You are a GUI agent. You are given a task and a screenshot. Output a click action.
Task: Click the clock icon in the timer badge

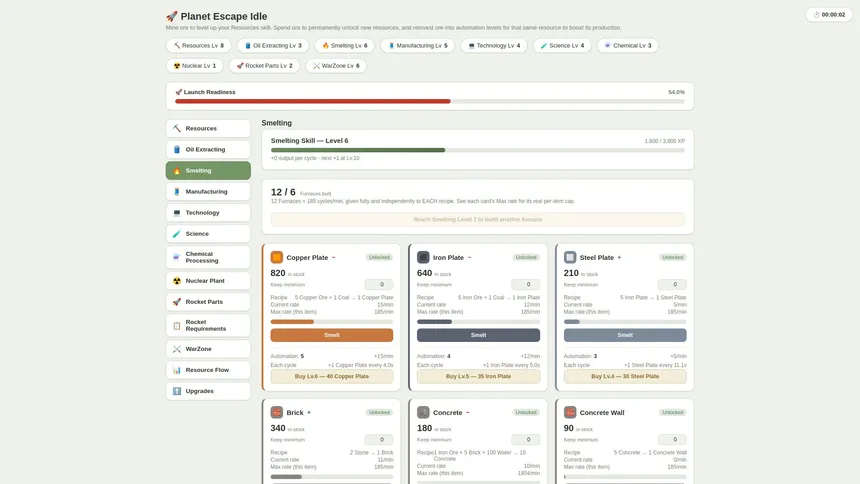(x=816, y=15)
